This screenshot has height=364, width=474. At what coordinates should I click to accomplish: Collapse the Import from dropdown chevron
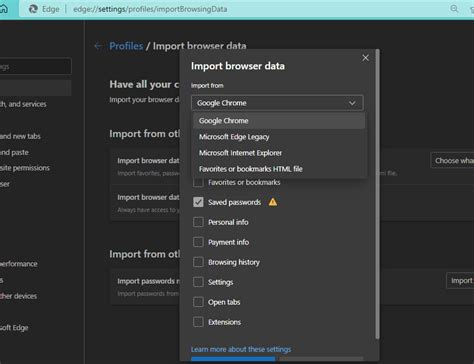pos(352,103)
